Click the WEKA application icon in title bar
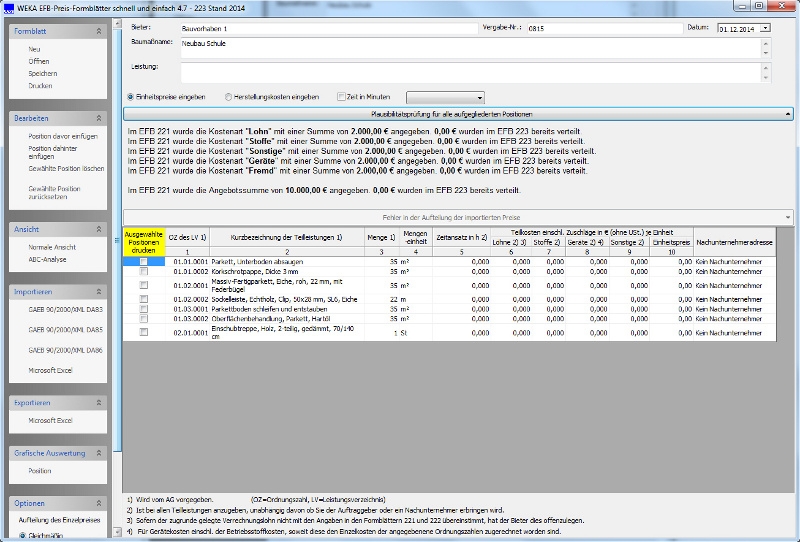Image resolution: width=800 pixels, height=542 pixels. tap(8, 8)
